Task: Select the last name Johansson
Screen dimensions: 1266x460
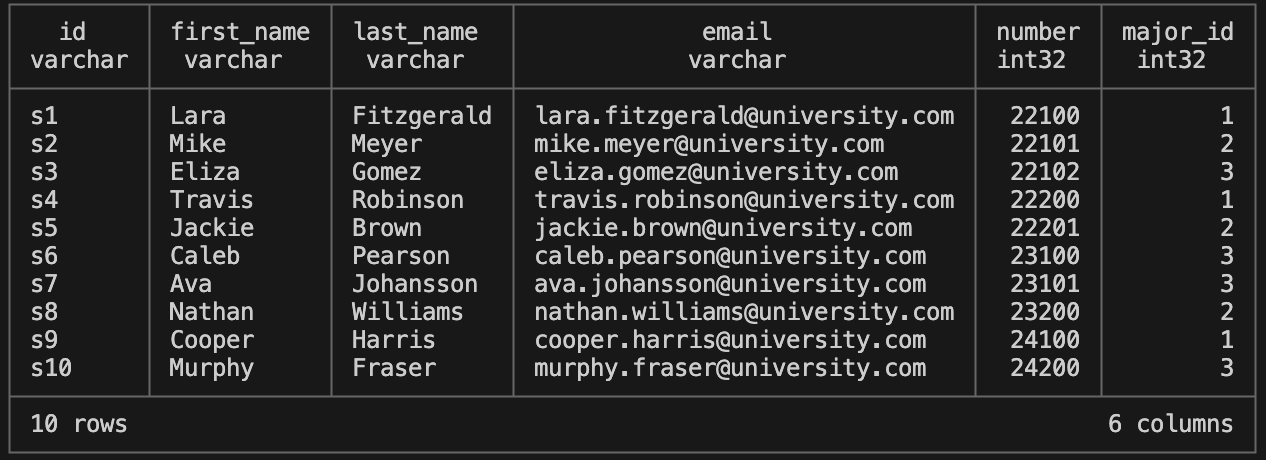Action: pyautogui.click(x=415, y=284)
